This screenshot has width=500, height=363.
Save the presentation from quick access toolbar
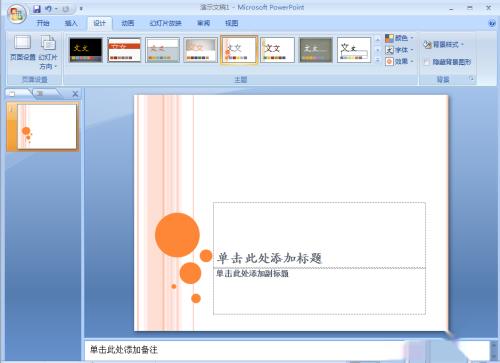click(x=37, y=9)
